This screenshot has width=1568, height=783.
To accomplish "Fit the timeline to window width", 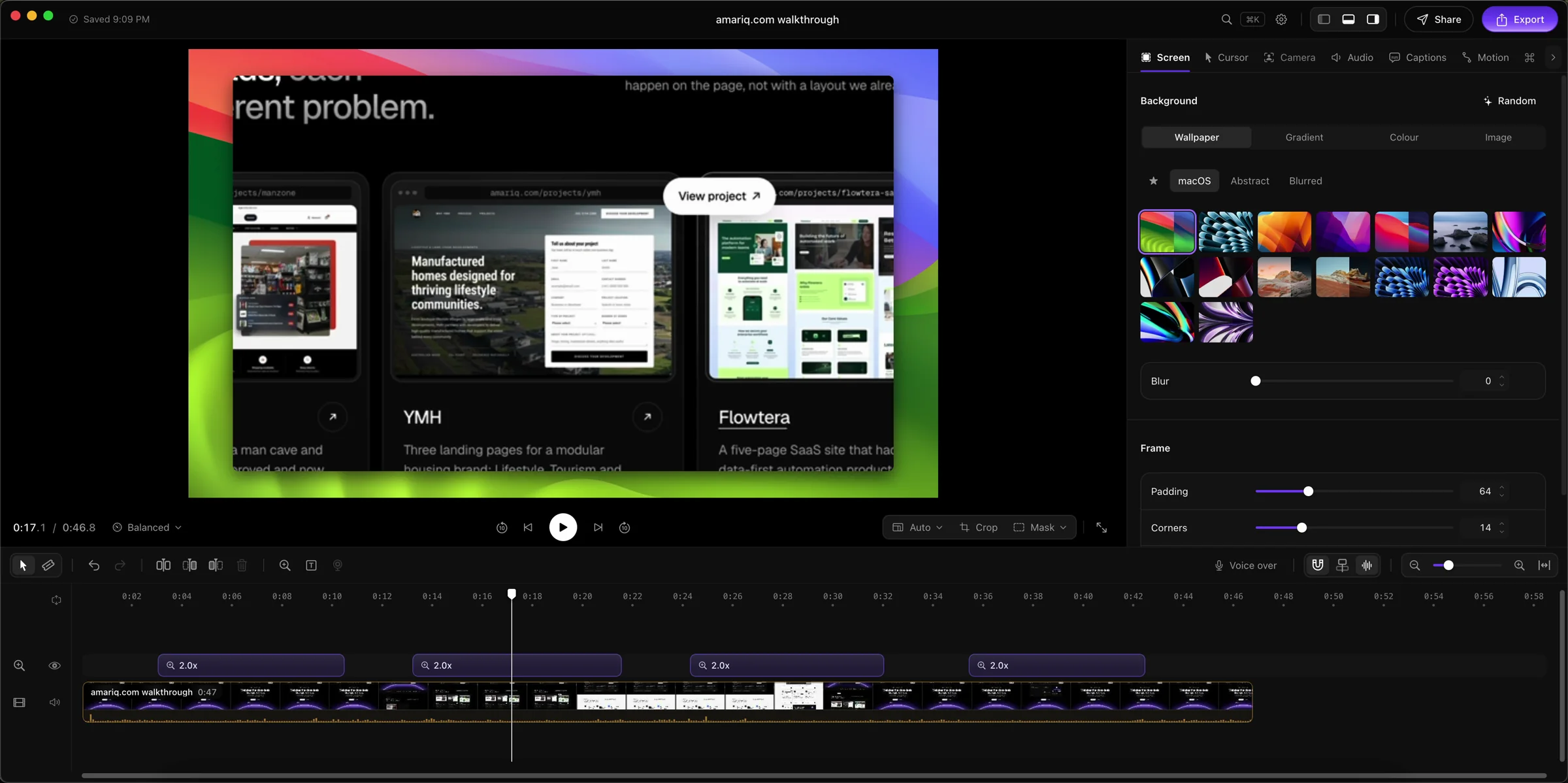I will 1544,565.
